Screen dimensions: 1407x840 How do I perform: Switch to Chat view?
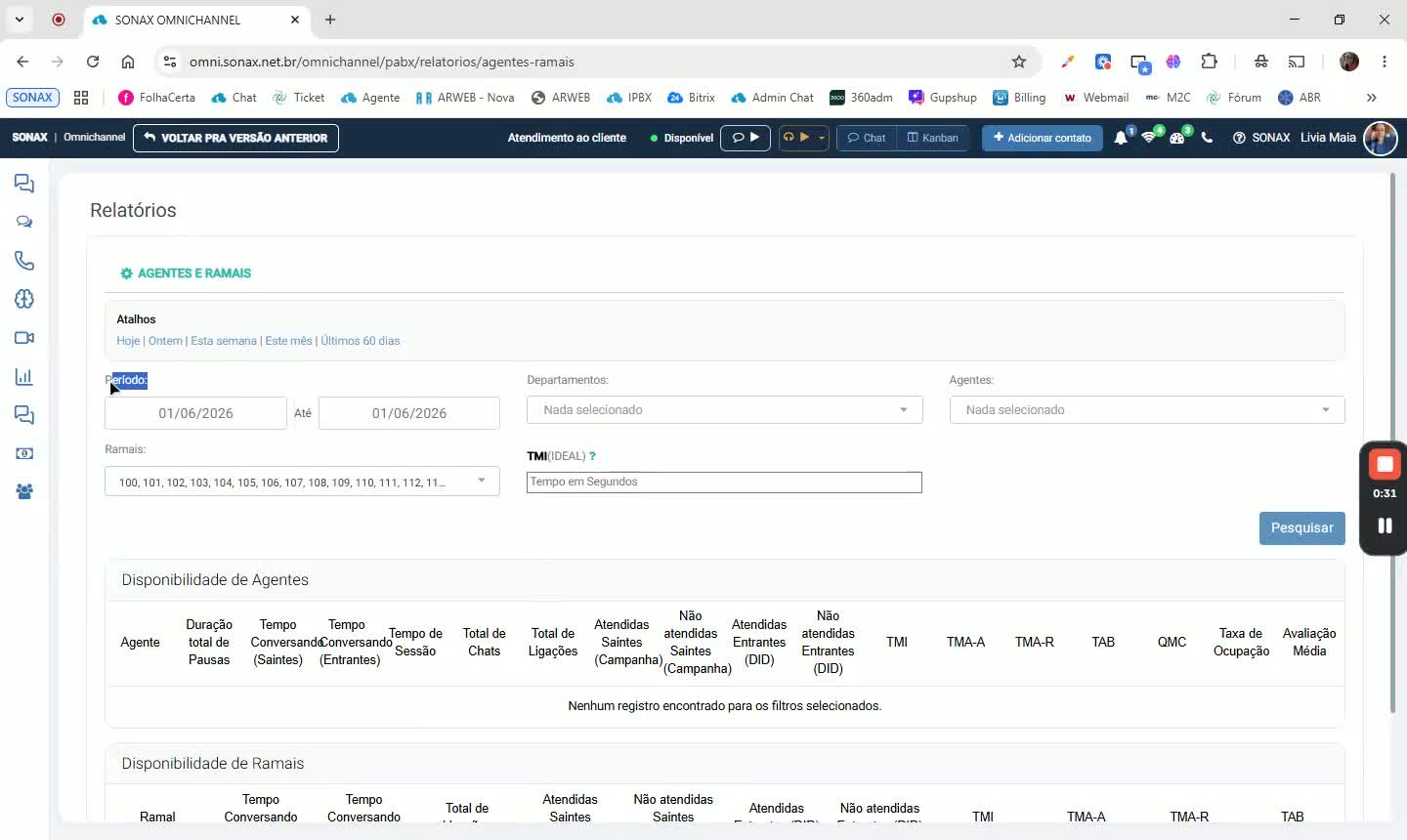[x=867, y=138]
